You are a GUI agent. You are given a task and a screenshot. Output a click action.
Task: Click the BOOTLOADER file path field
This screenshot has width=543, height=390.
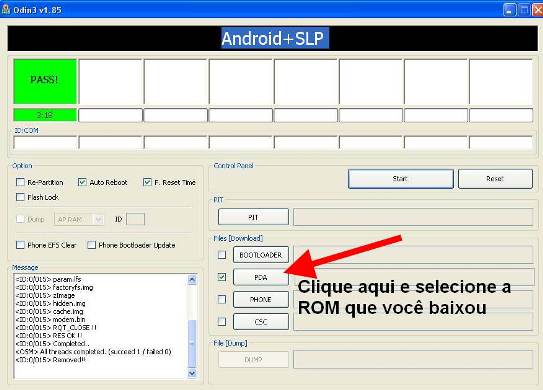coord(413,255)
